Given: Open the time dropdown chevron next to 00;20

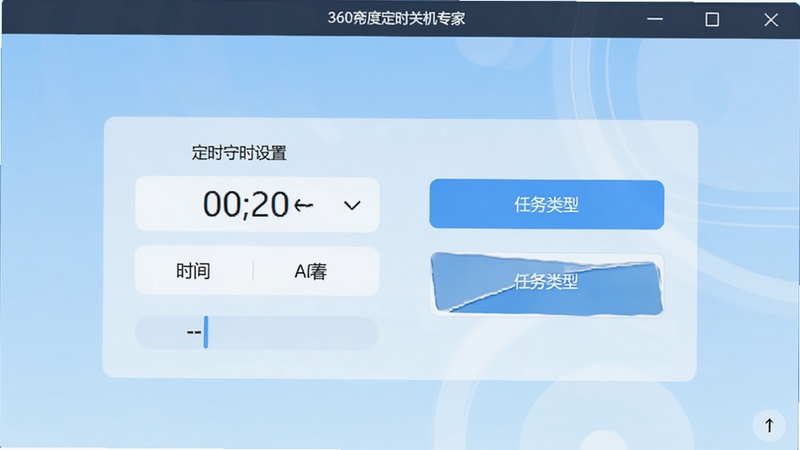Looking at the screenshot, I should click(352, 206).
